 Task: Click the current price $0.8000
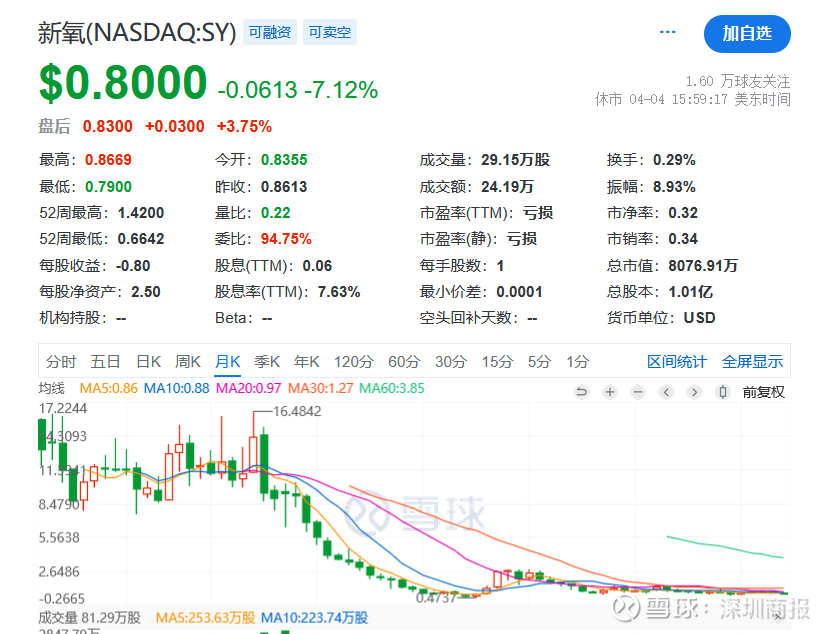123,82
